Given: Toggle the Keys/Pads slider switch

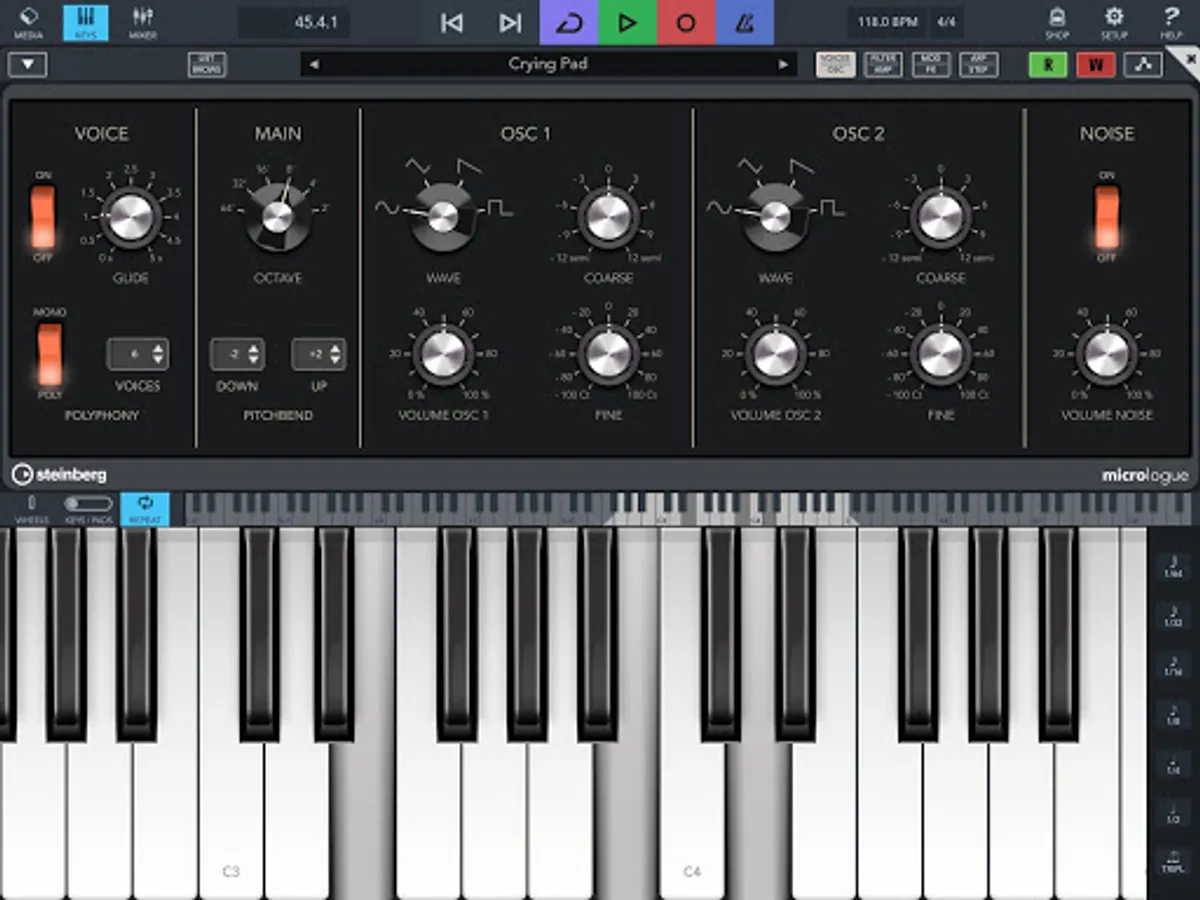Looking at the screenshot, I should (89, 504).
